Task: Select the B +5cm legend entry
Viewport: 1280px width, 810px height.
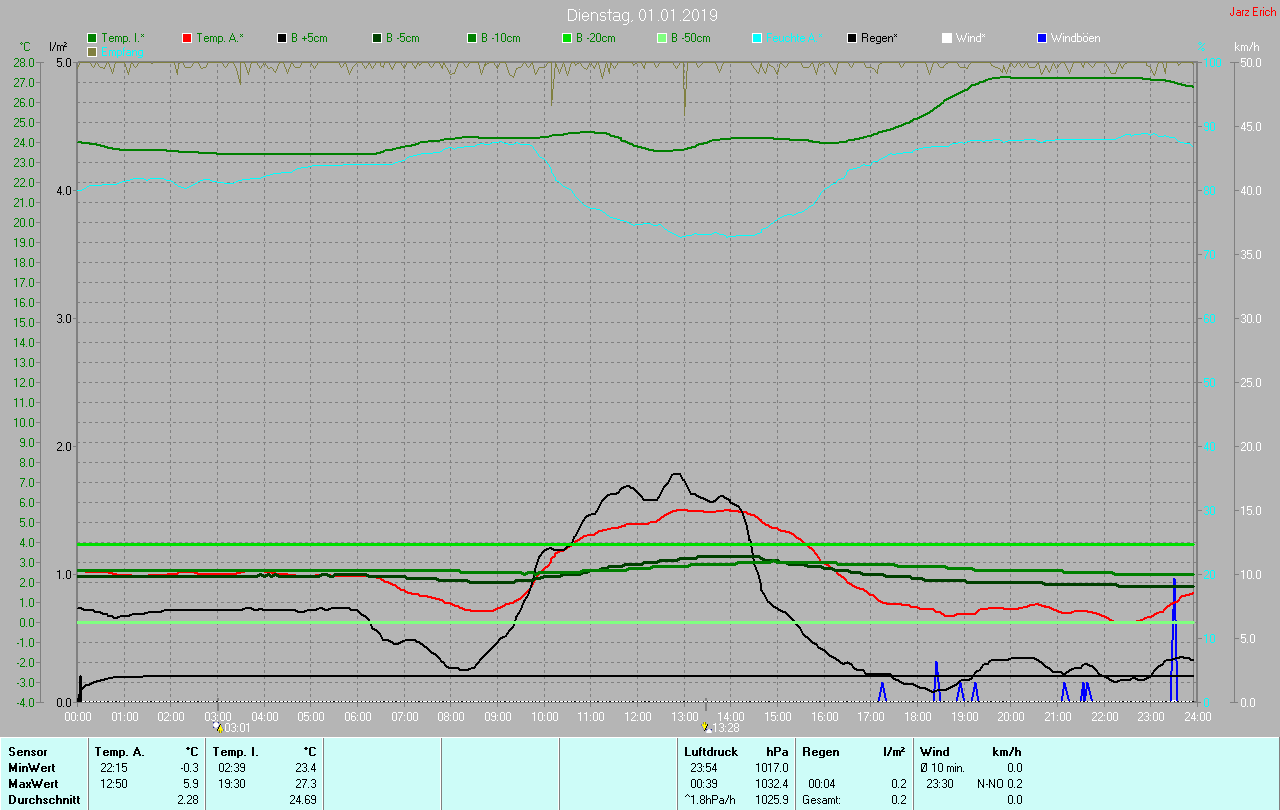Action: tap(283, 38)
